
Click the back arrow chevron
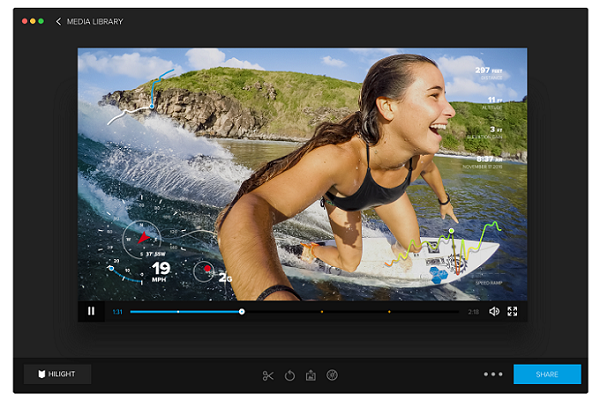[x=58, y=21]
